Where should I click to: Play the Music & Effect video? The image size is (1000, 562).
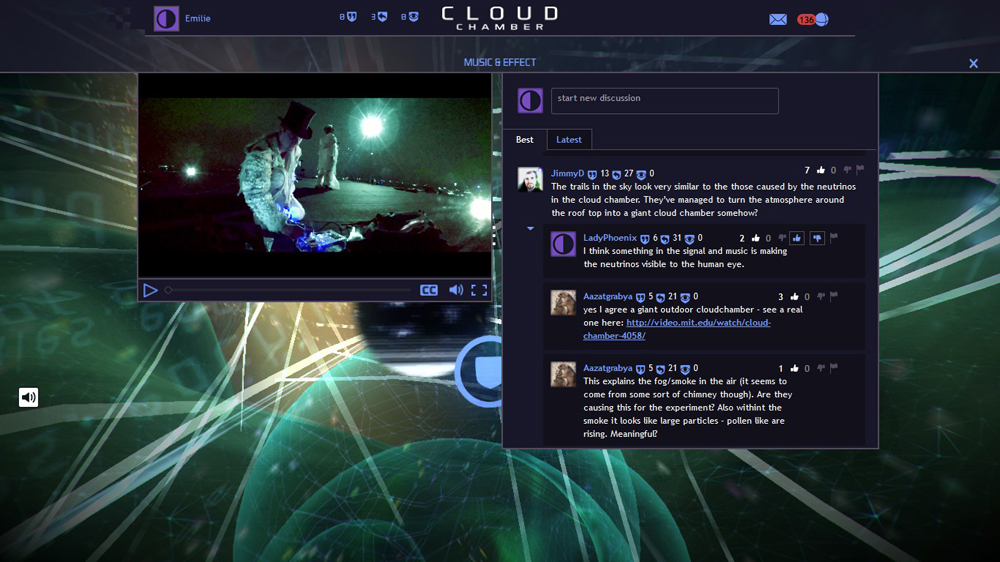coord(150,290)
